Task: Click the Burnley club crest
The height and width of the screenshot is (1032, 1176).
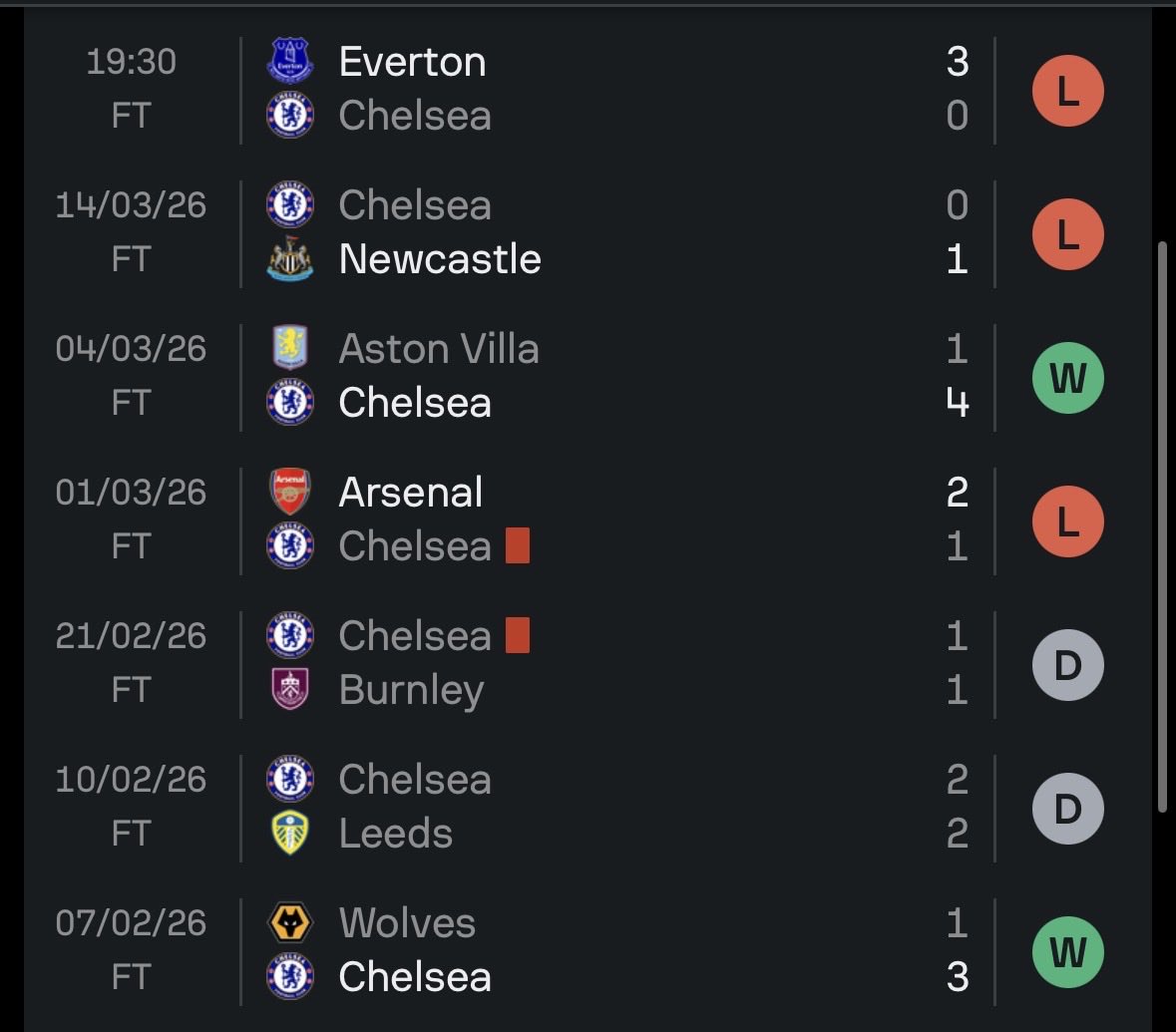Action: pos(290,689)
